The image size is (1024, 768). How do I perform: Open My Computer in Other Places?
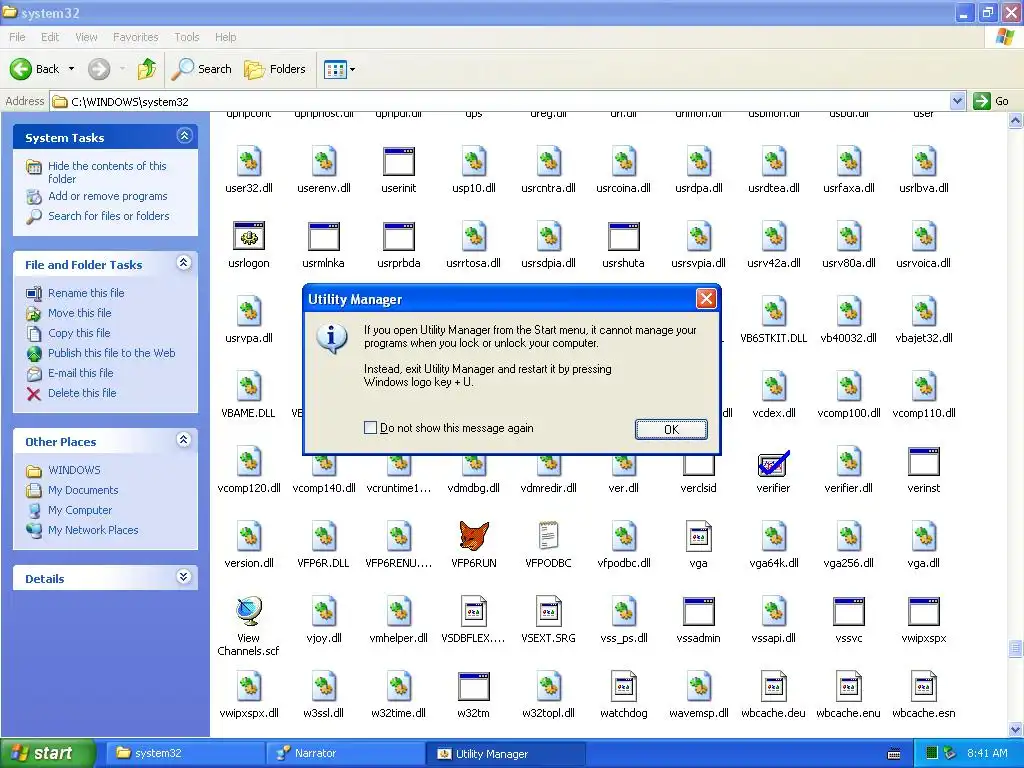(80, 510)
